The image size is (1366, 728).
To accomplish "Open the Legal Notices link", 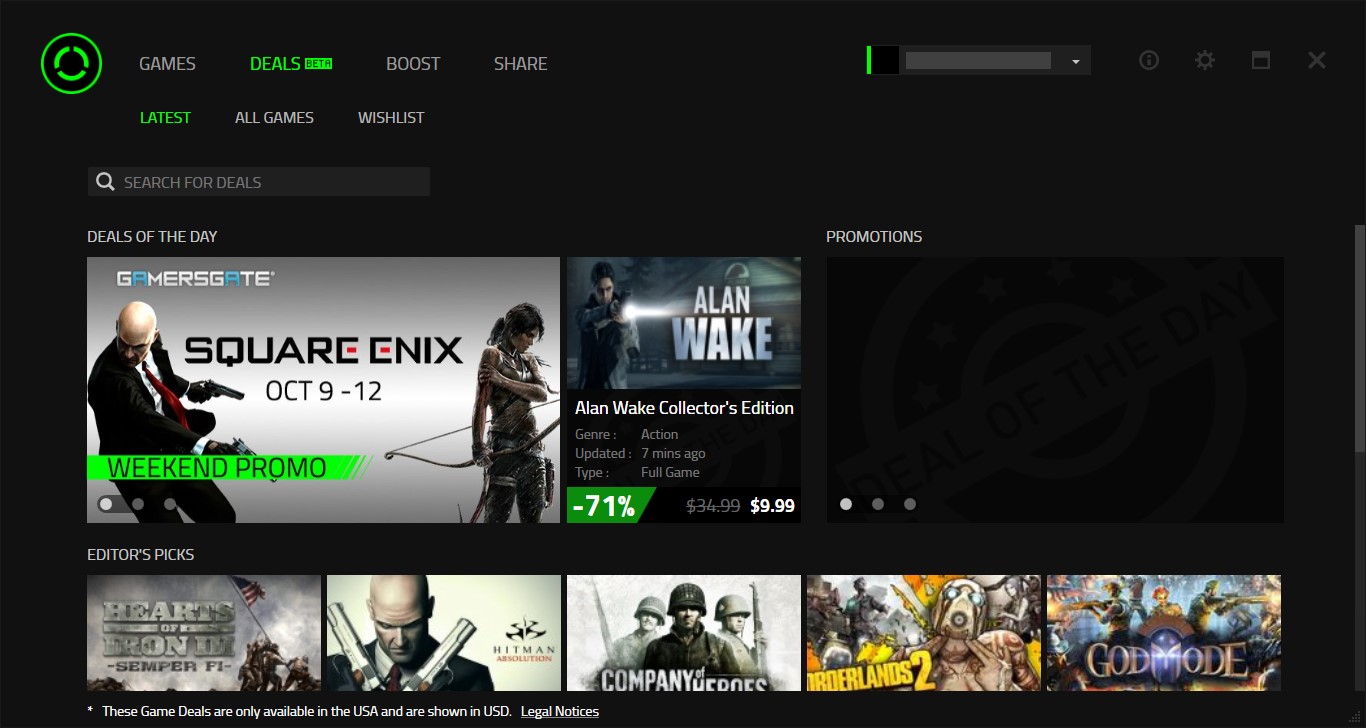I will [560, 712].
